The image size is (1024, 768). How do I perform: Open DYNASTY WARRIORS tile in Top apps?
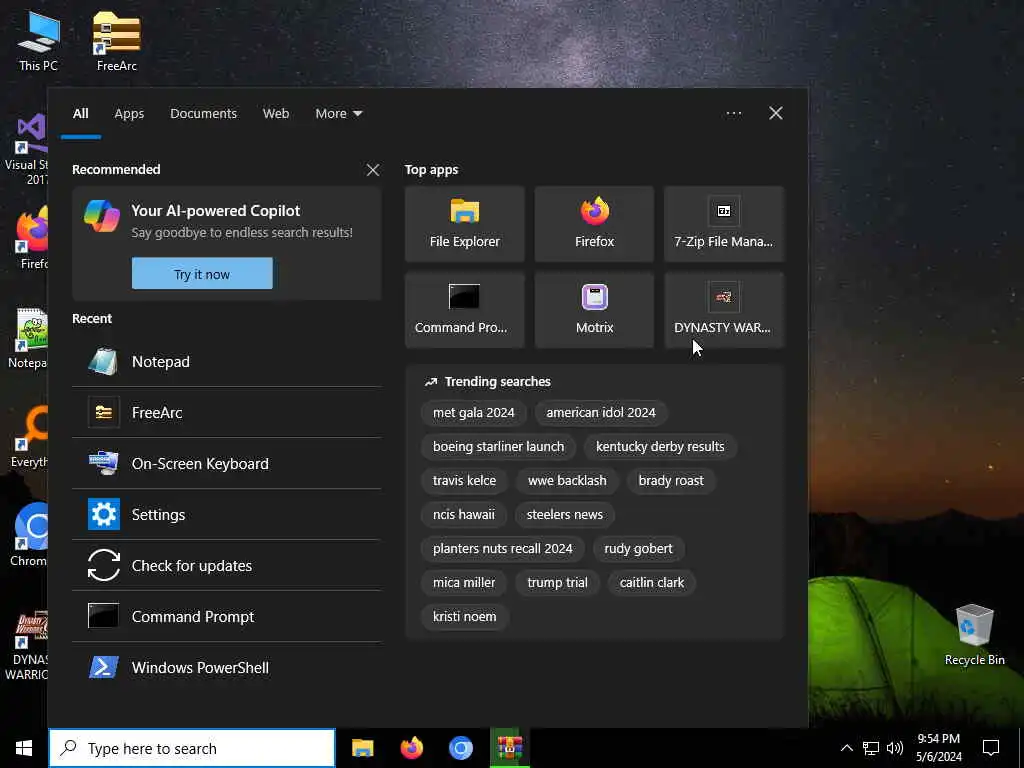point(724,310)
